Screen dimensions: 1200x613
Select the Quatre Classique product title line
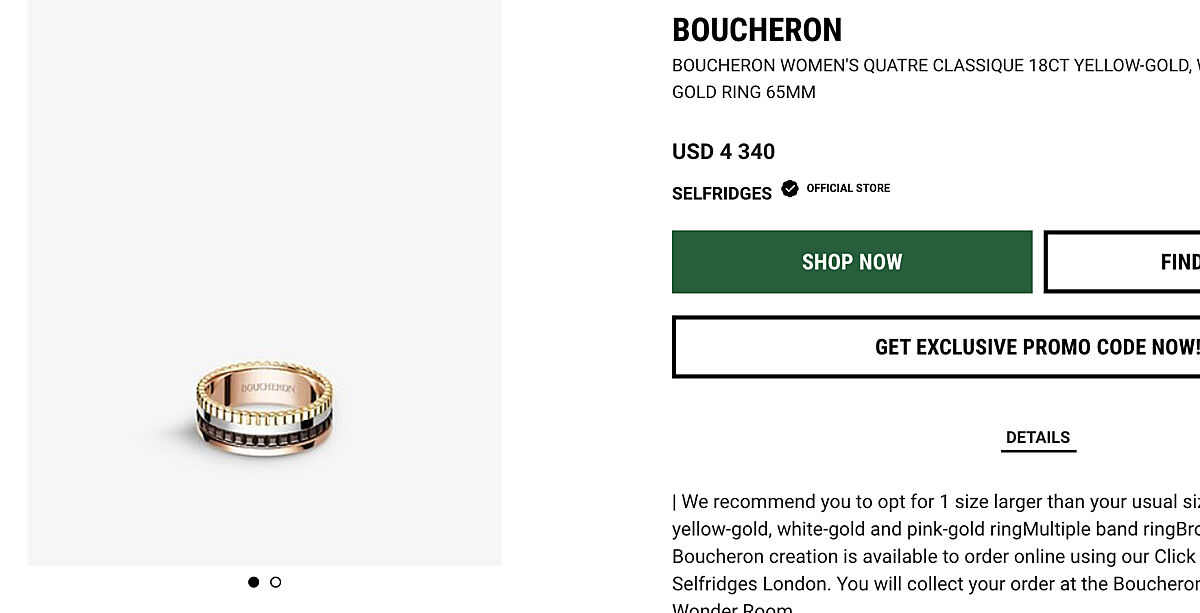coord(935,66)
